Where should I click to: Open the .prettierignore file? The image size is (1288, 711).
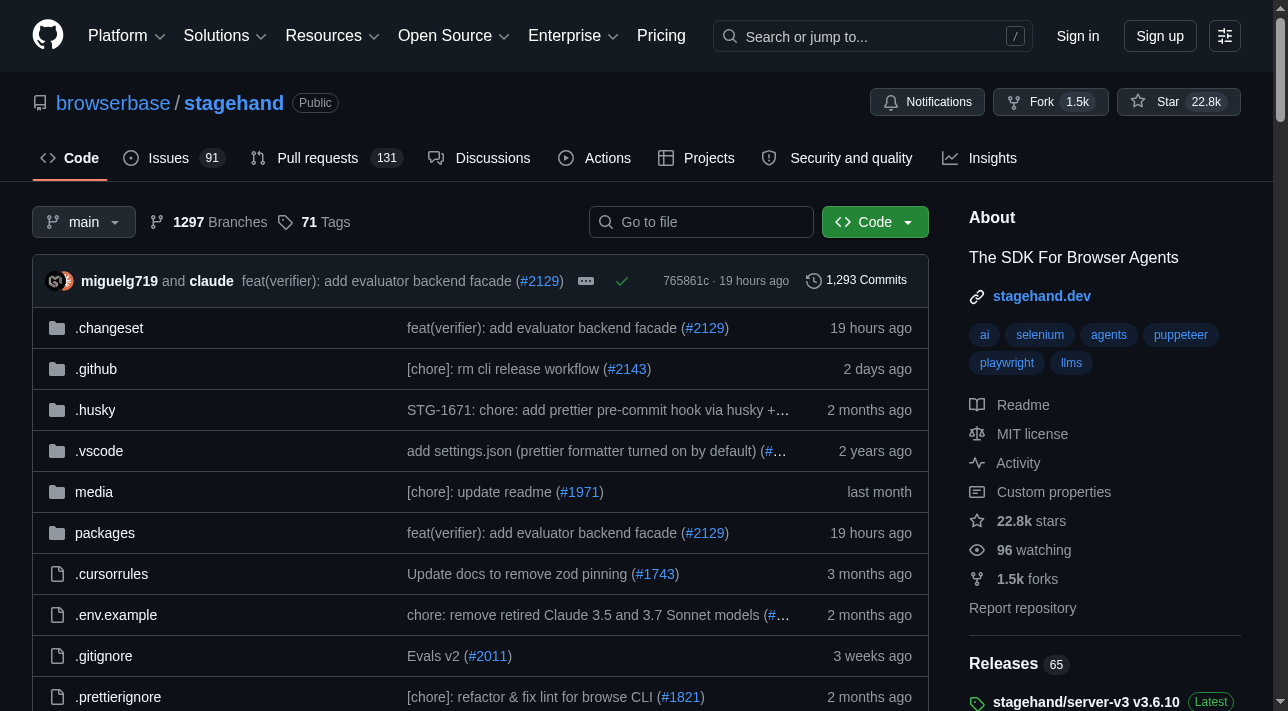coord(118,697)
